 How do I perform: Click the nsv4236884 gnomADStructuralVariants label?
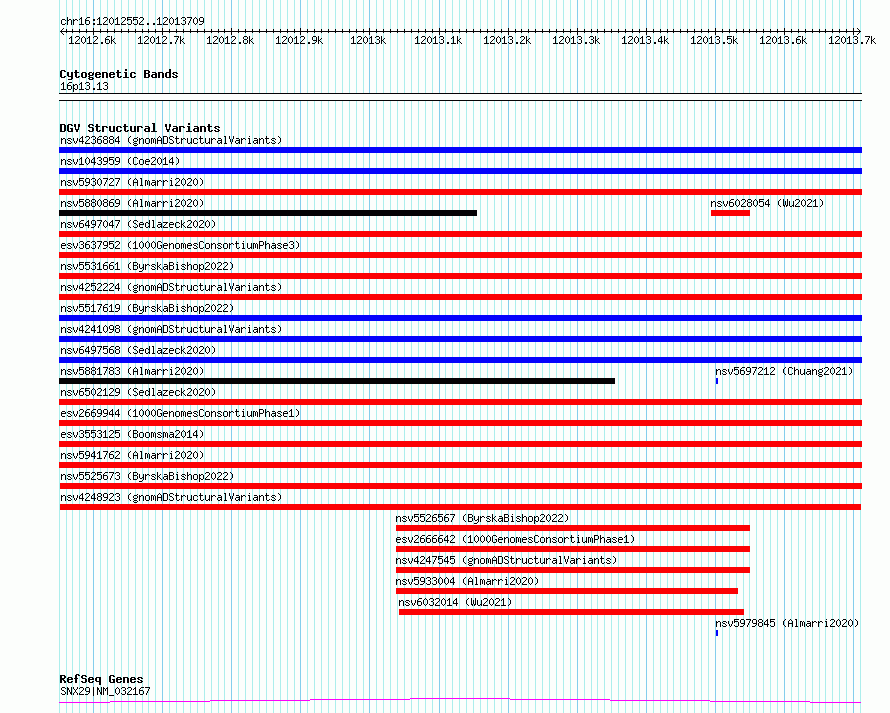(x=171, y=140)
